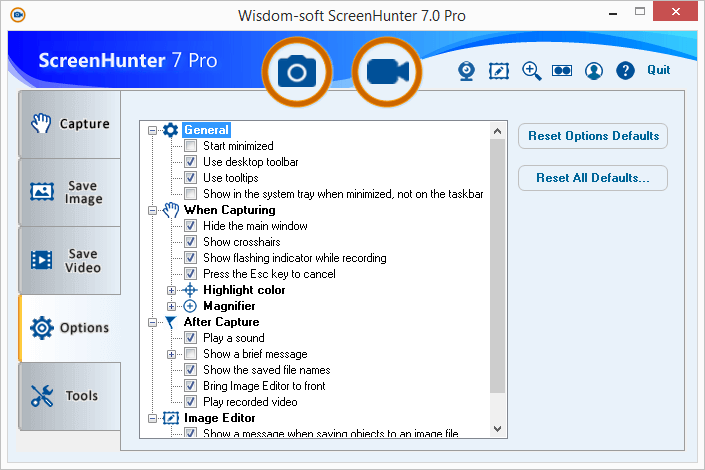The image size is (705, 470).
Task: Enable Show a brief message checkbox
Action: point(191,354)
